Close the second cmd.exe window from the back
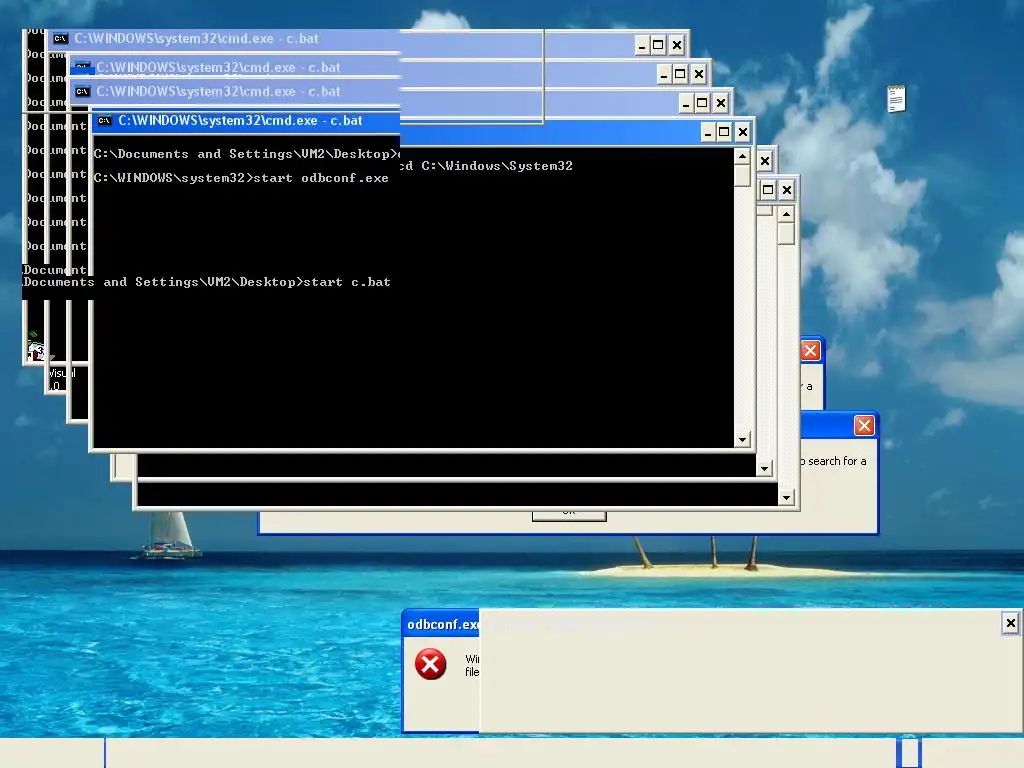Viewport: 1024px width, 768px height. coord(699,74)
